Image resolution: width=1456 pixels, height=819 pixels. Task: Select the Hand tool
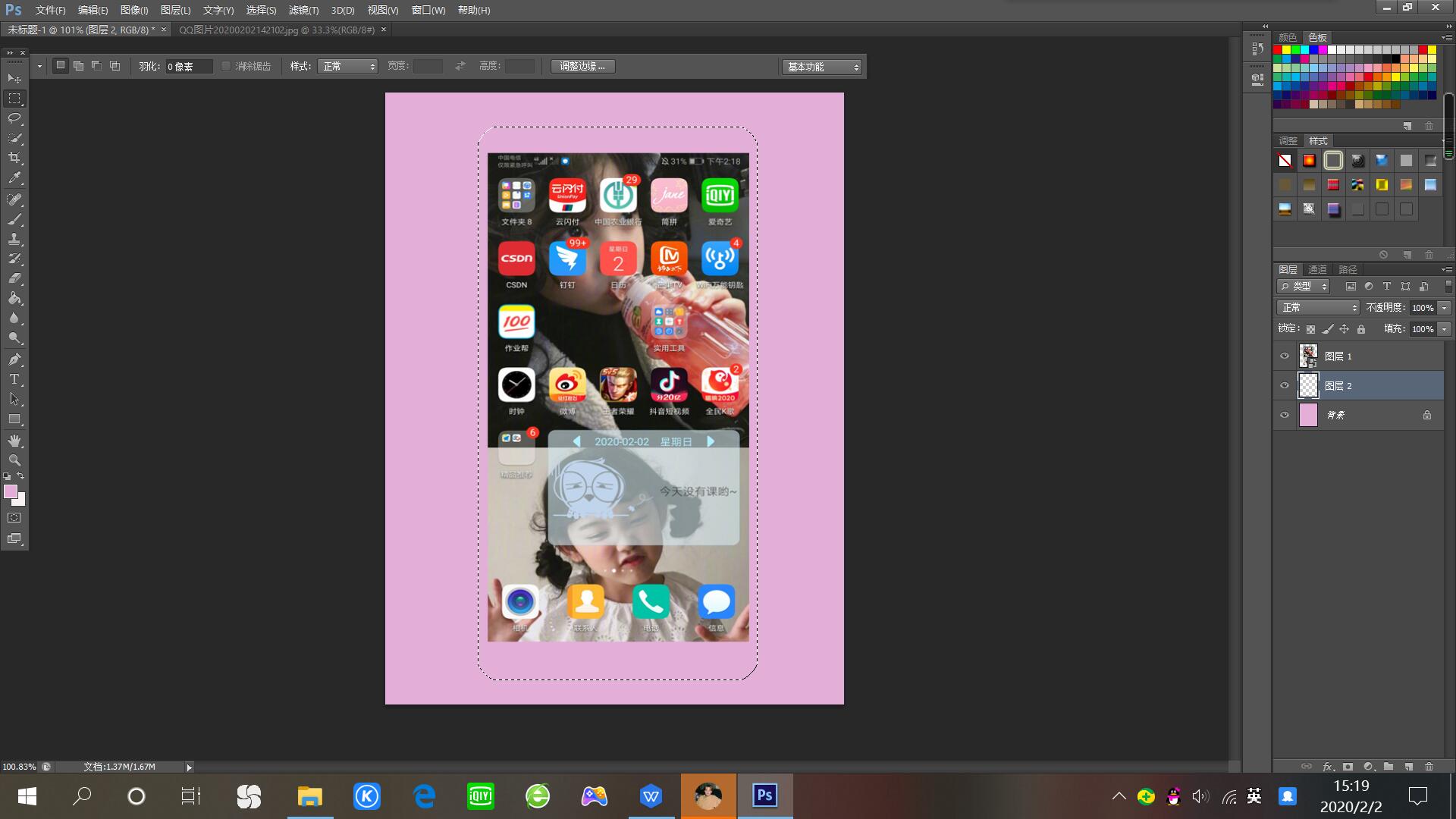coord(14,441)
